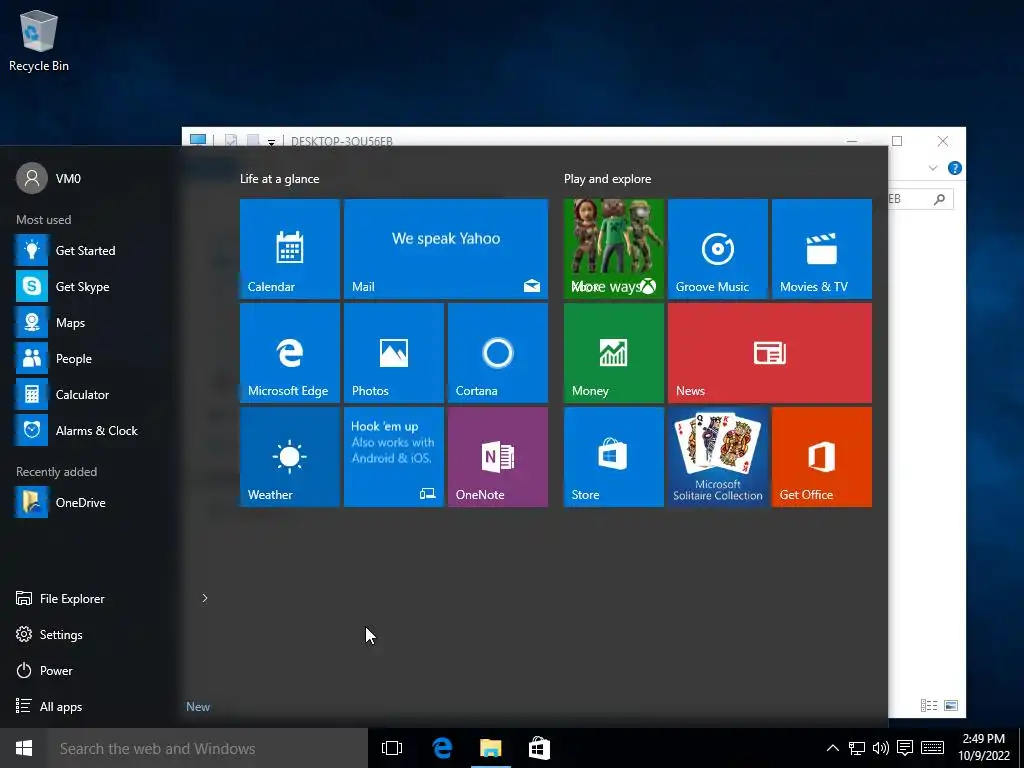
Task: Expand File Explorer jump list arrow
Action: point(204,598)
